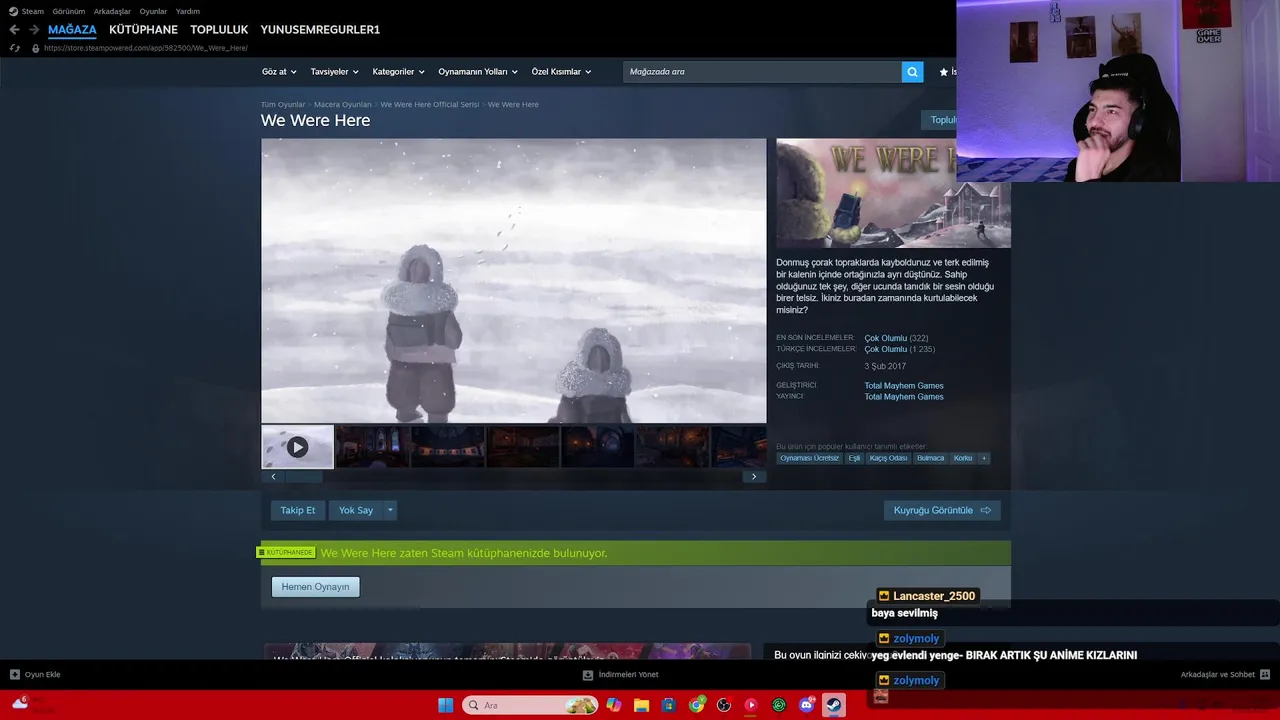Click the Eşli tag

pyautogui.click(x=854, y=458)
